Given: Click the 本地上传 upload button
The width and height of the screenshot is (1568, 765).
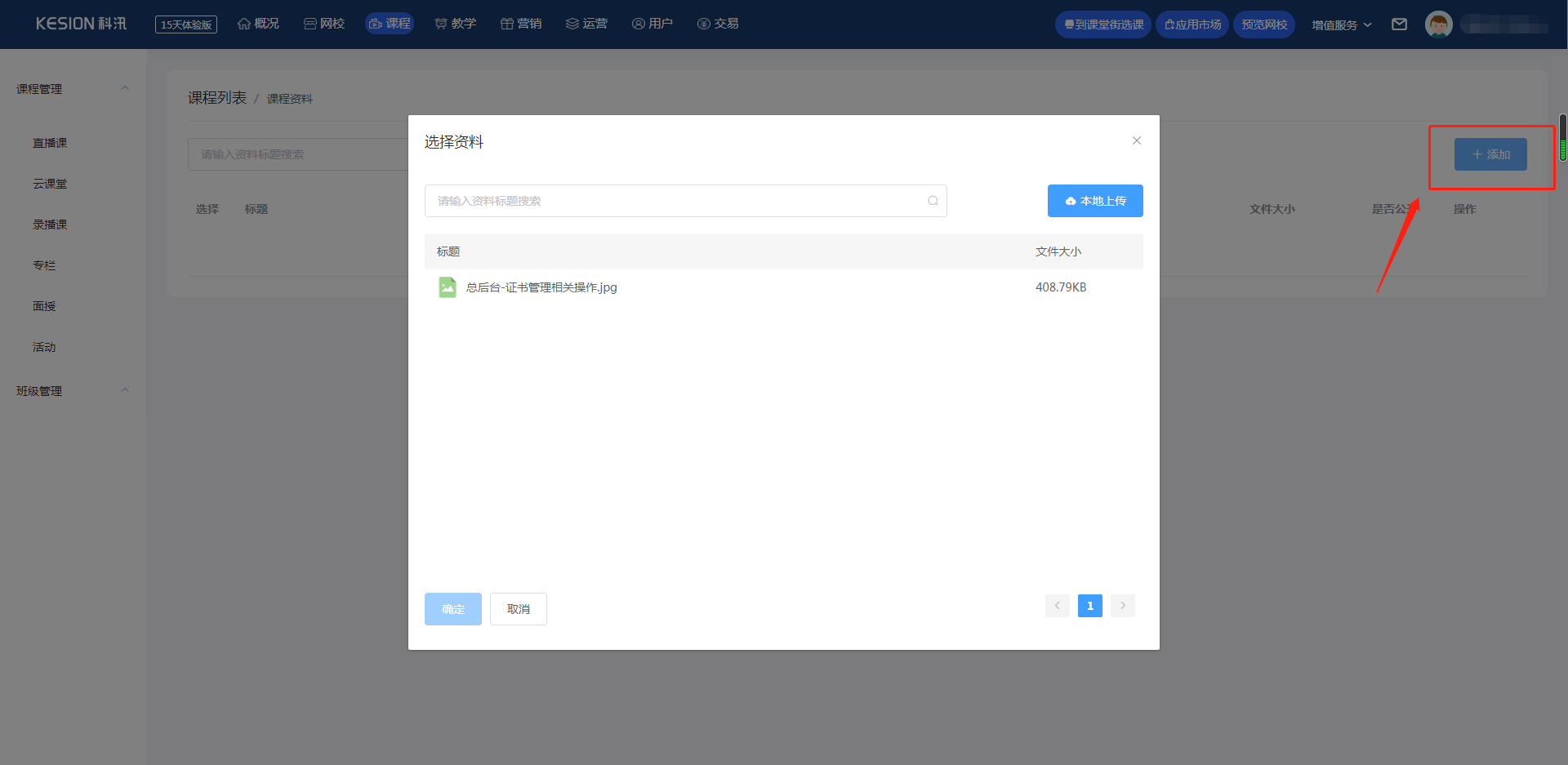Looking at the screenshot, I should 1095,201.
